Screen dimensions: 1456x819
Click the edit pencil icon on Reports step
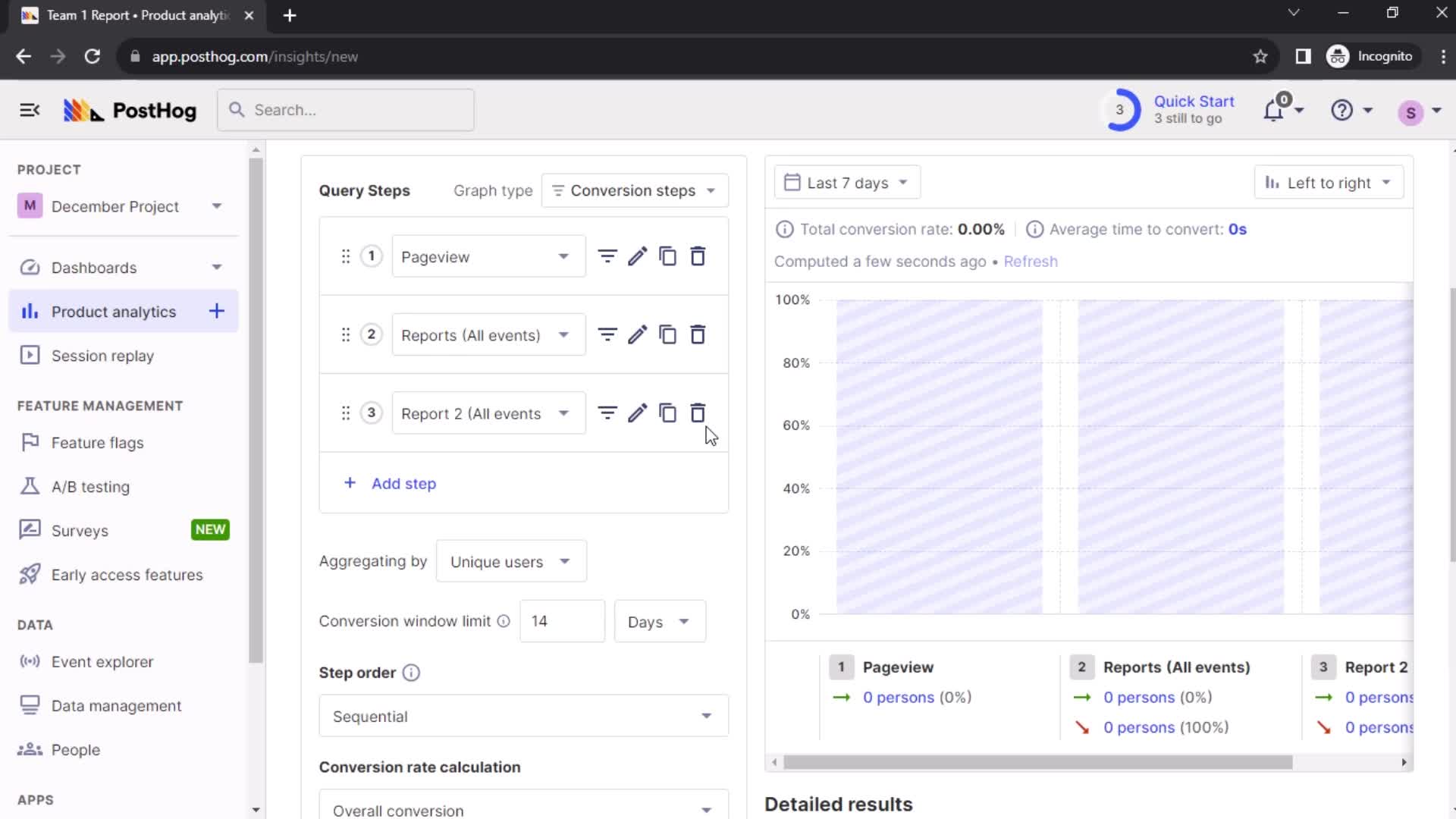click(x=638, y=335)
